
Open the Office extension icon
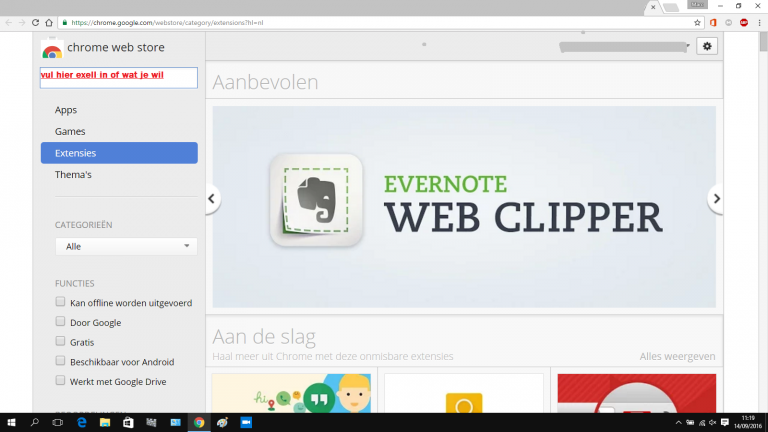coord(713,23)
